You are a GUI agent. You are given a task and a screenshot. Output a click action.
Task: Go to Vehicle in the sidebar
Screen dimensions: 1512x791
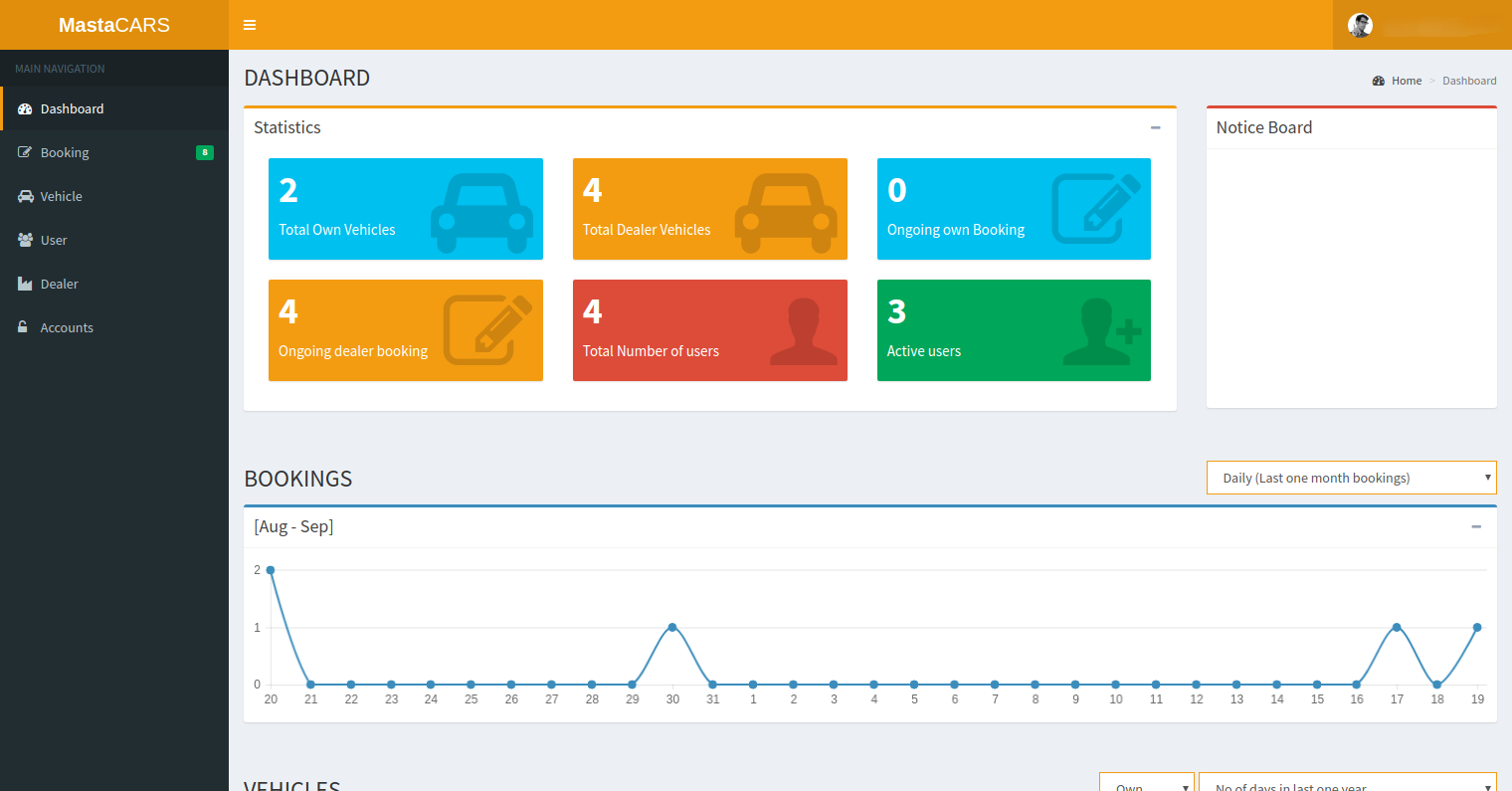coord(61,196)
